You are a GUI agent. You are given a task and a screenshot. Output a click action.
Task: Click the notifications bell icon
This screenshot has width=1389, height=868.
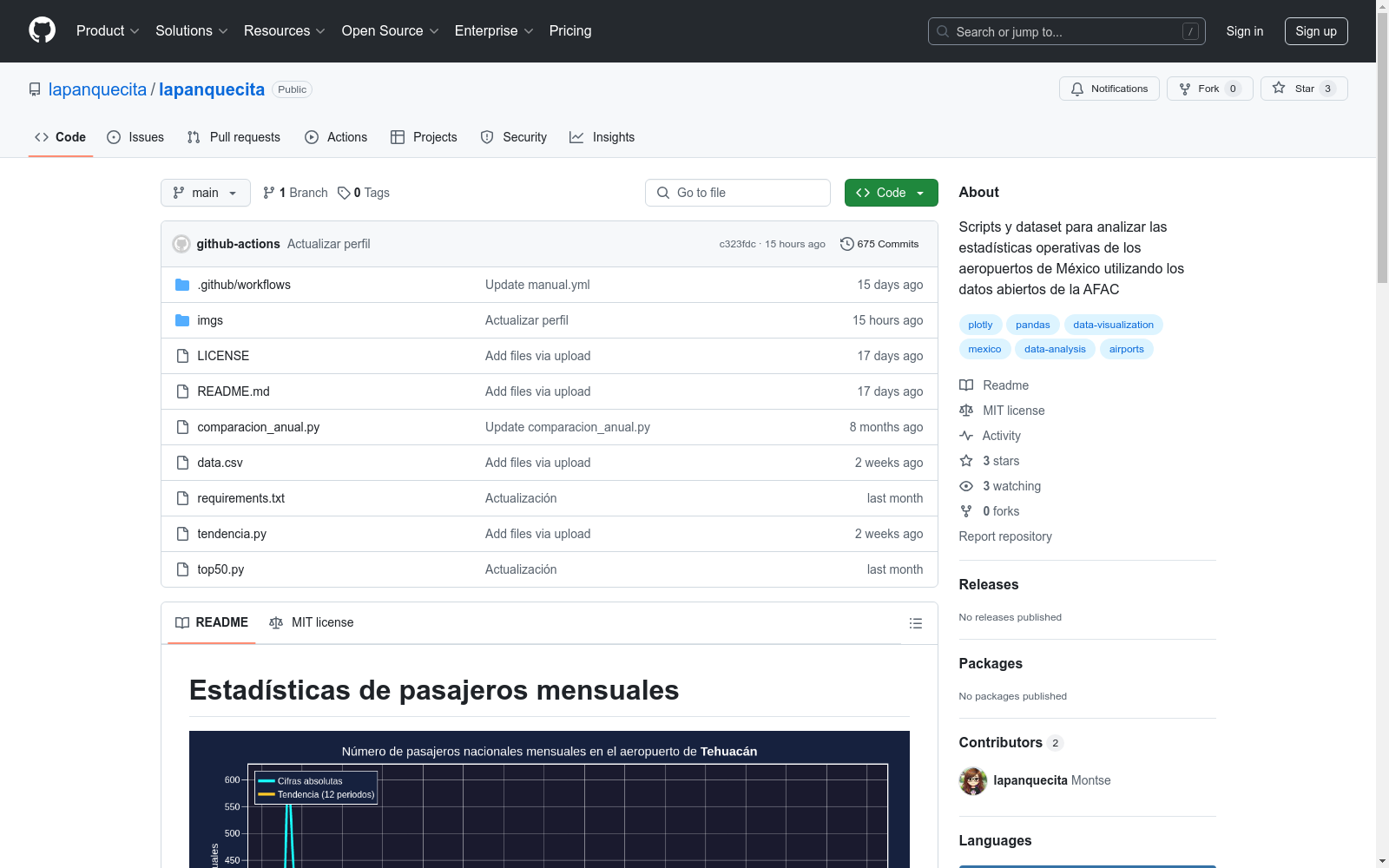(x=1077, y=89)
